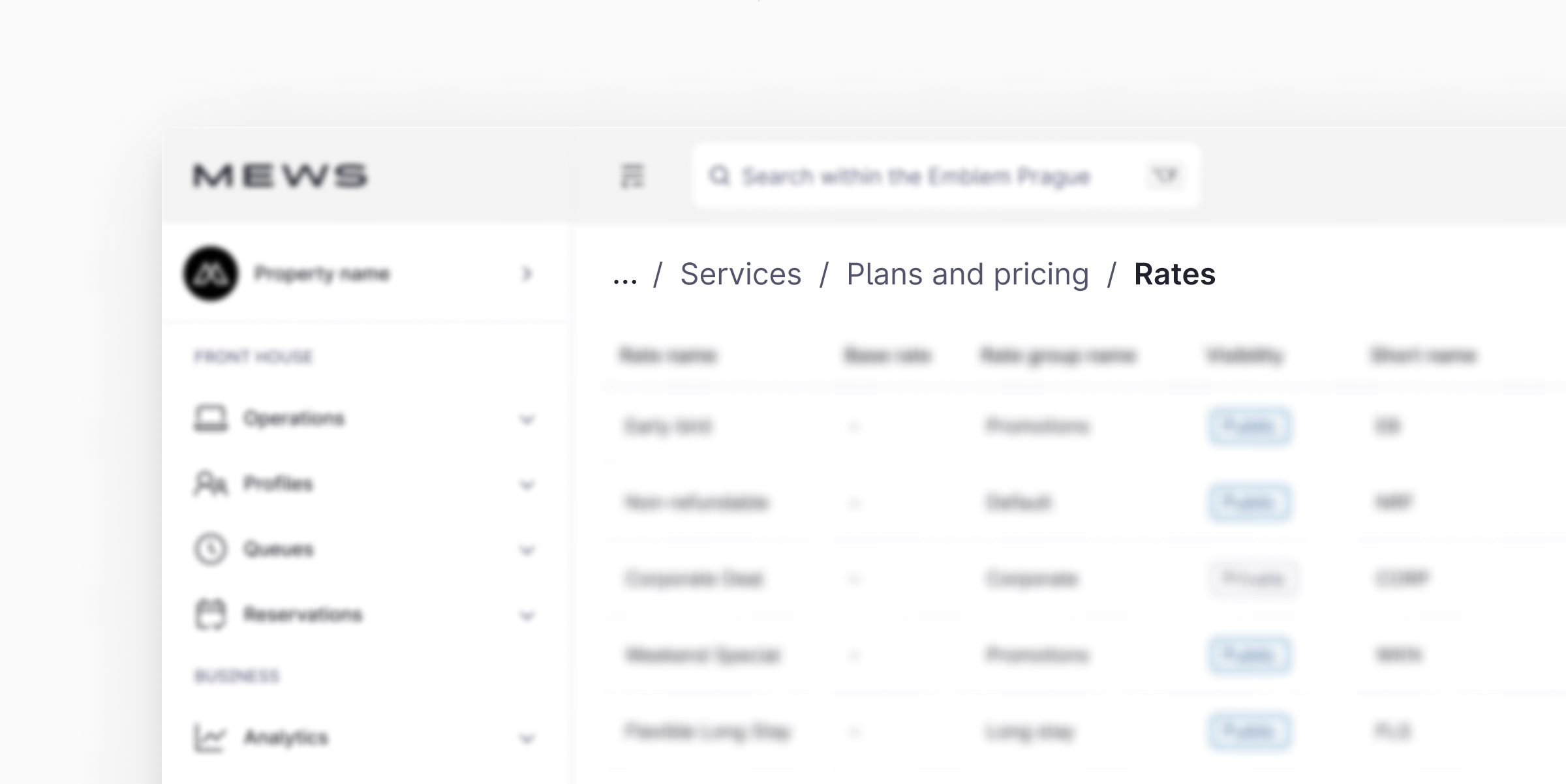
Task: Click the Reservations calendar icon
Action: tap(210, 614)
